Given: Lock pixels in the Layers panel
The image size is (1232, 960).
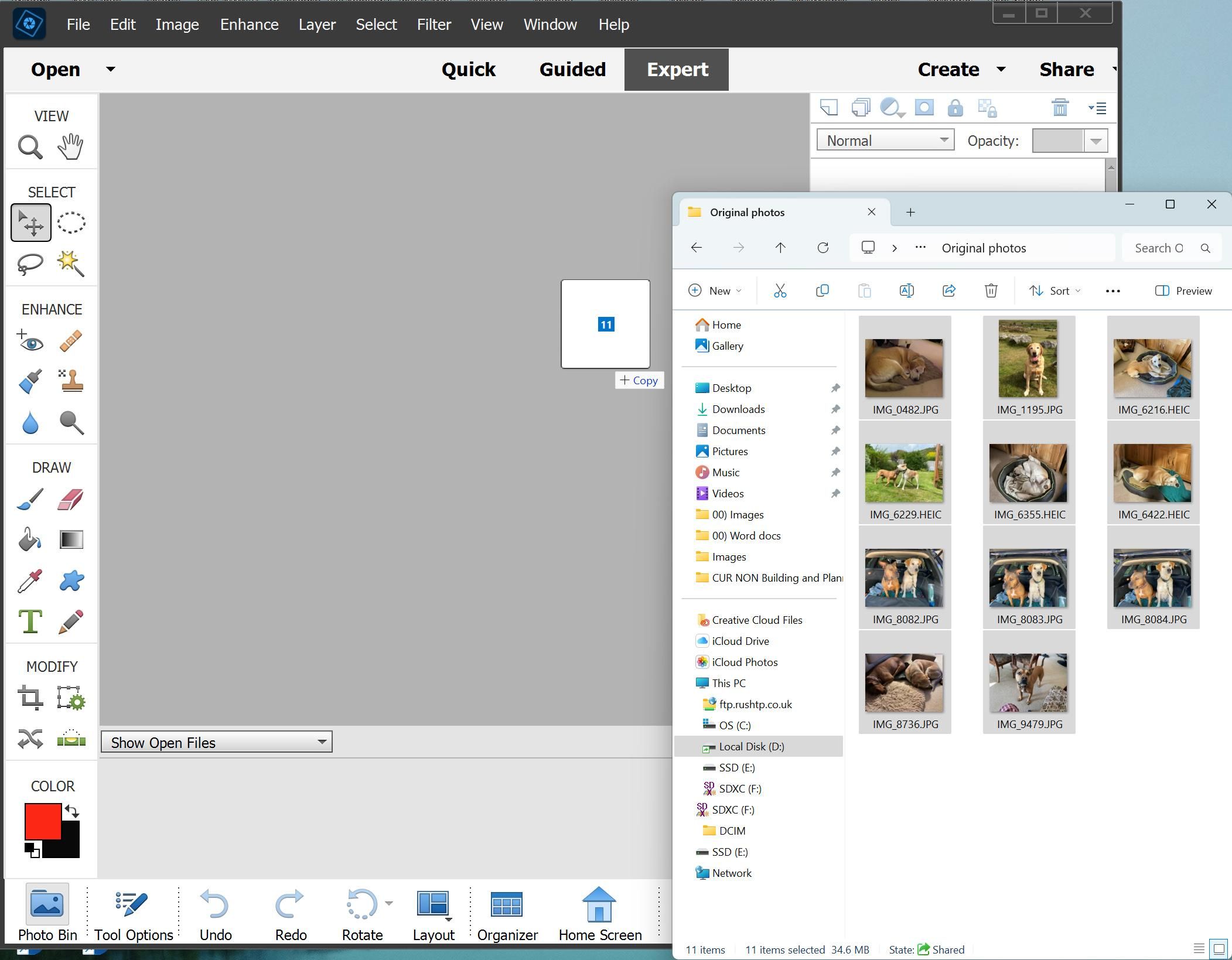Looking at the screenshot, I should click(955, 108).
